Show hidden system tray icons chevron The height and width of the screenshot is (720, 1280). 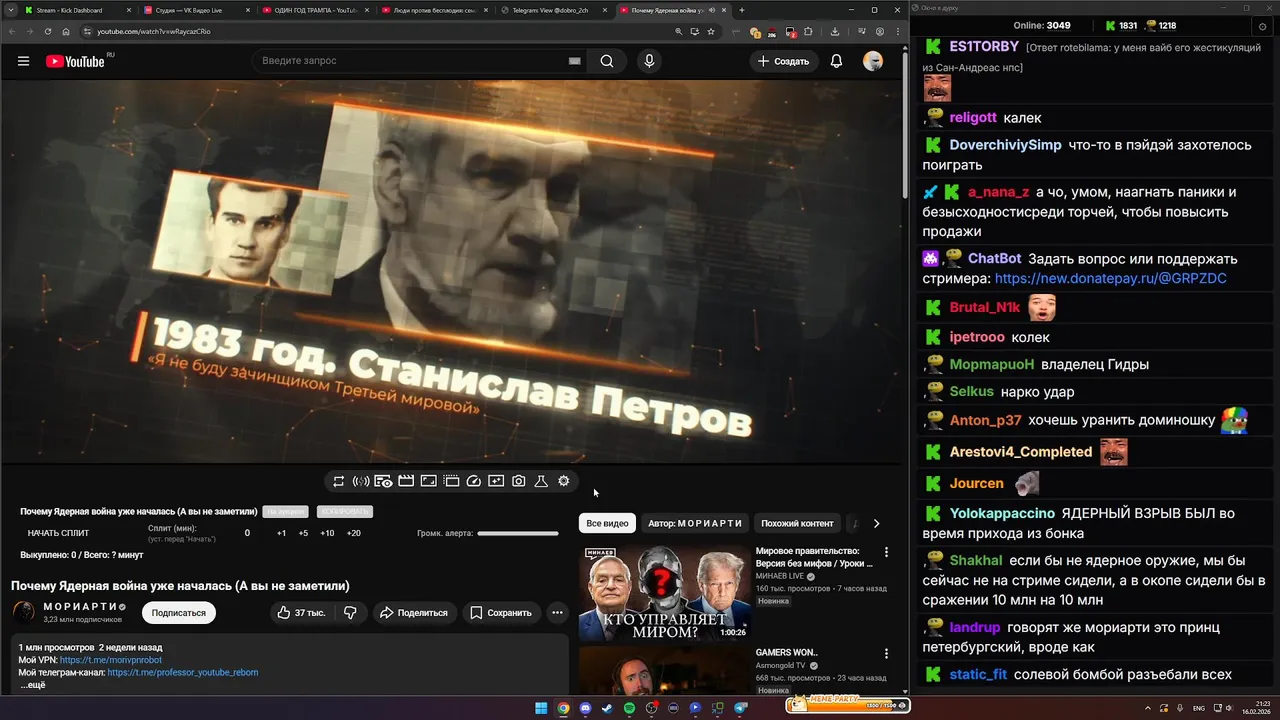(1147, 708)
